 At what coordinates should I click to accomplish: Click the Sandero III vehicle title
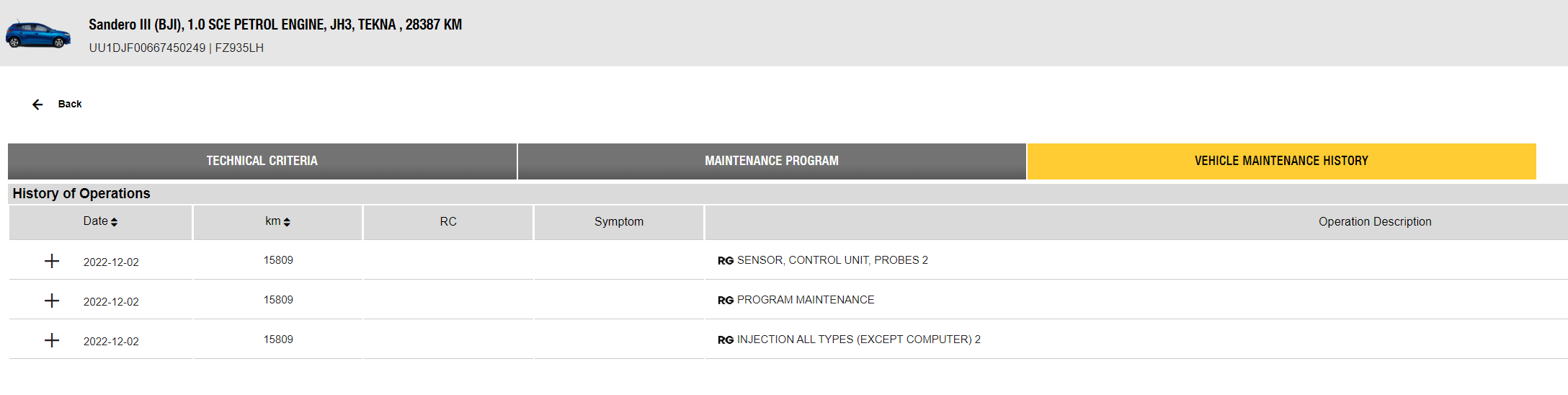275,25
